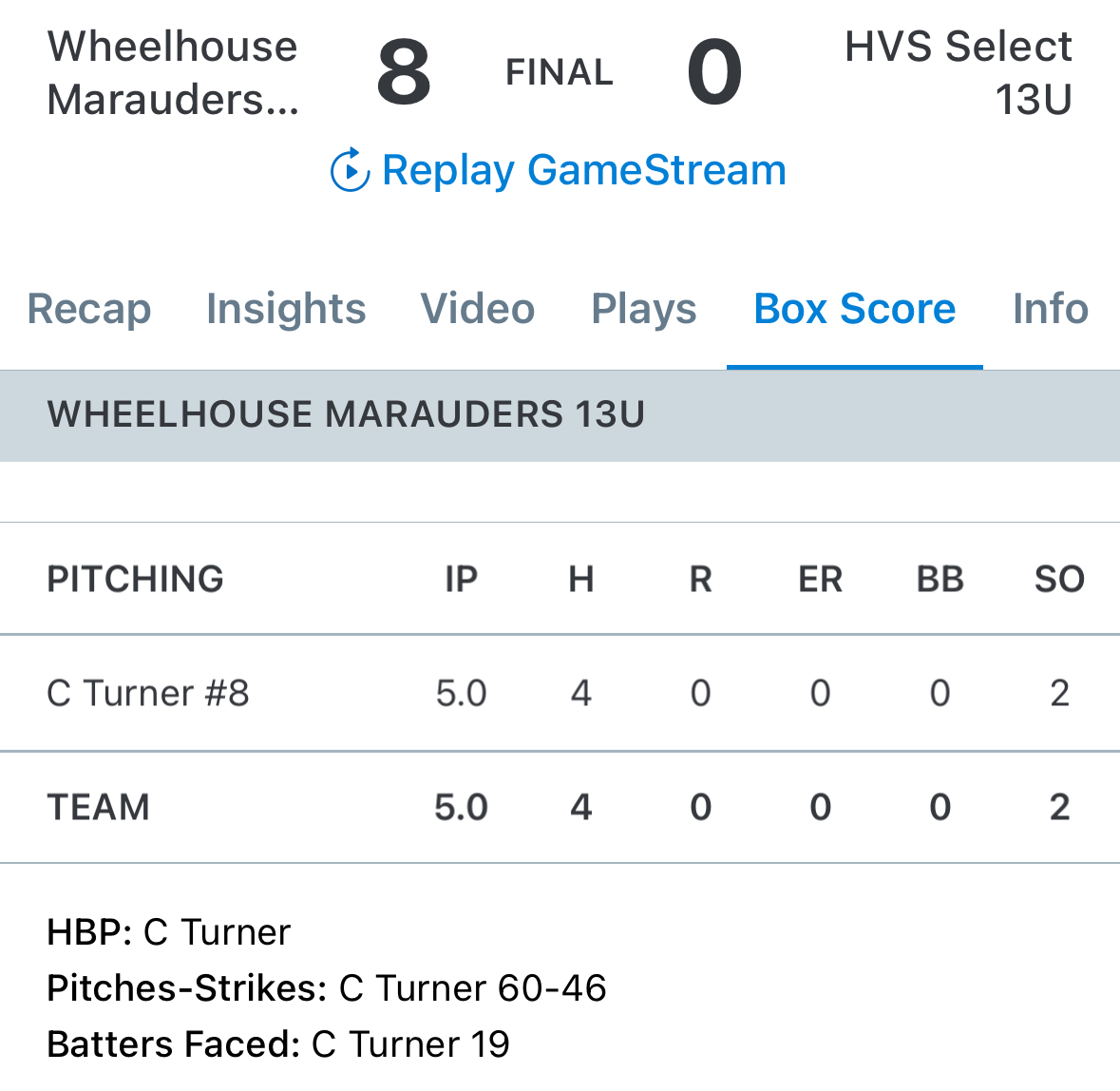The height and width of the screenshot is (1091, 1120).
Task: Open the Replay GameStream link
Action: [x=583, y=171]
